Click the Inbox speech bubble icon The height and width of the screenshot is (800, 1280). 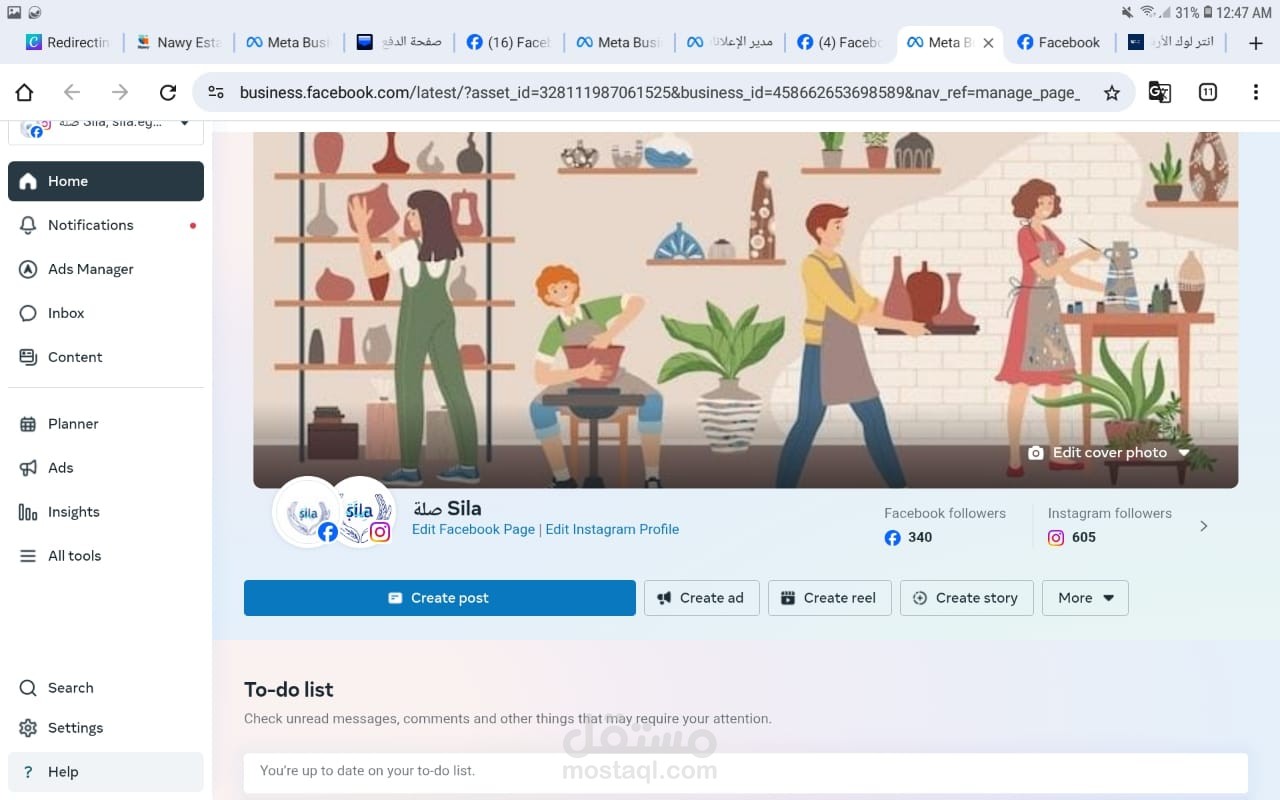28,313
